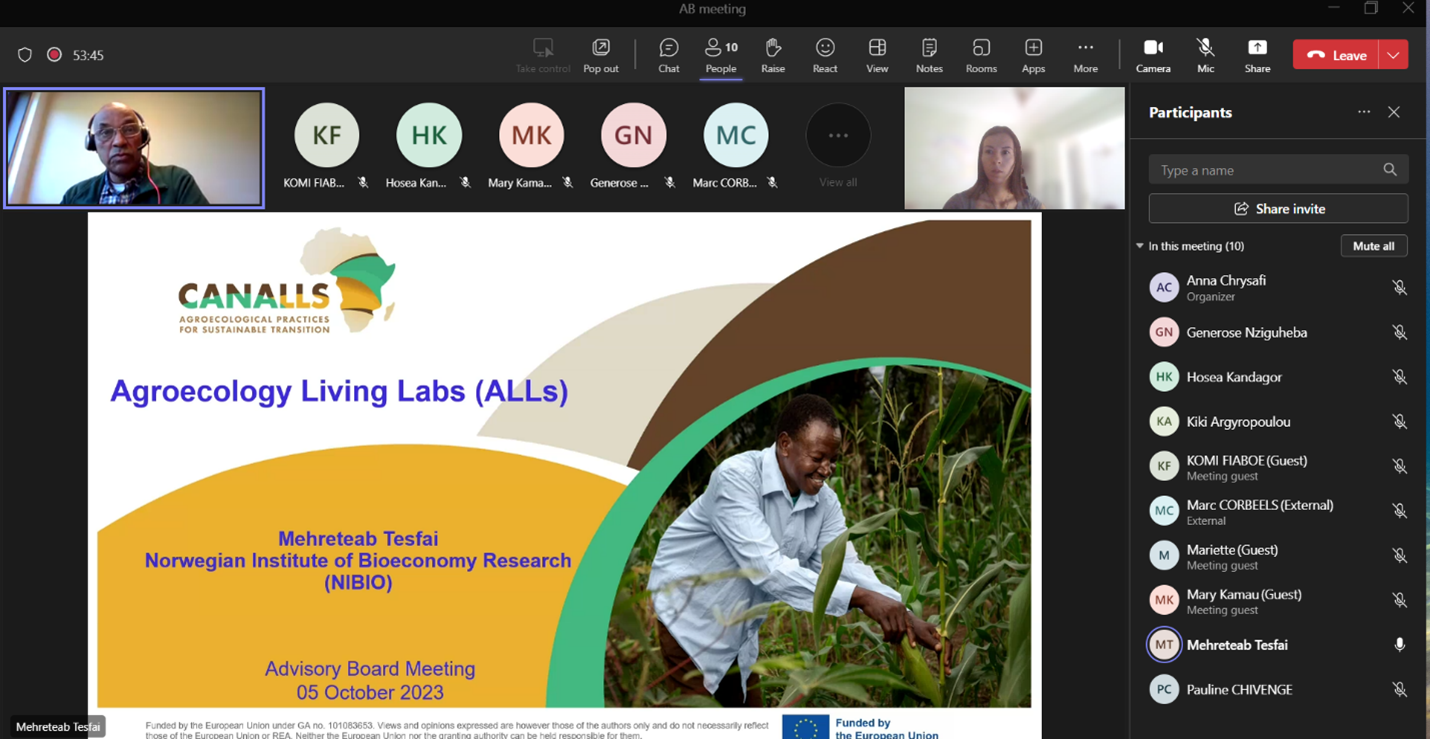Open the Chat panel
Viewport: 1430px width, 739px height.
[x=669, y=55]
